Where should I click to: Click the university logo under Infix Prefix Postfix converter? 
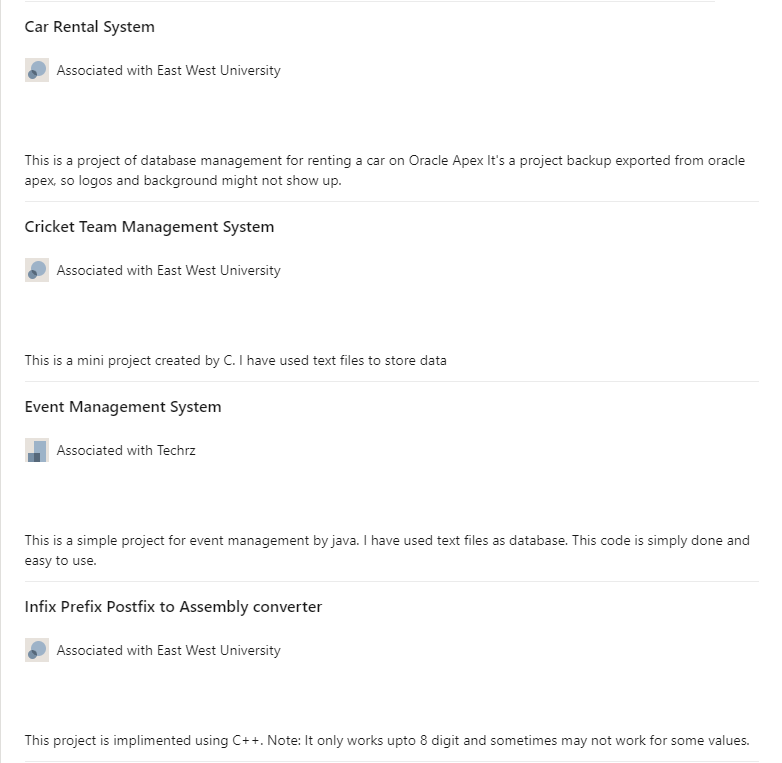tap(37, 650)
